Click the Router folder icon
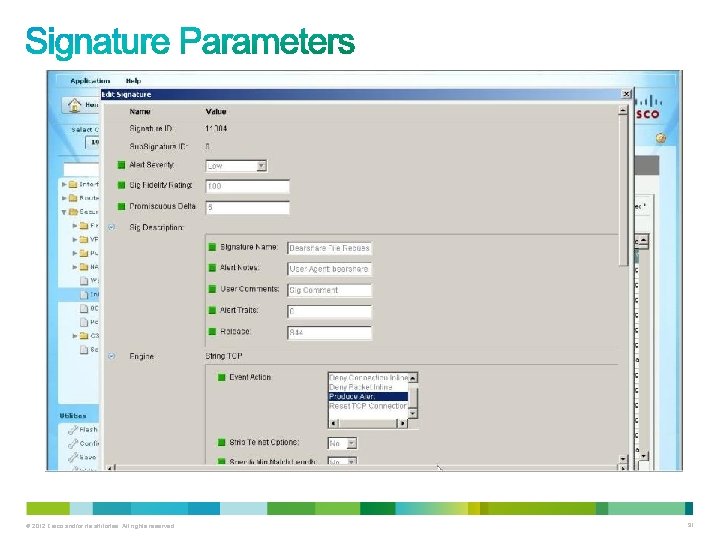Screen dimensions: 720x540 (x=73, y=198)
